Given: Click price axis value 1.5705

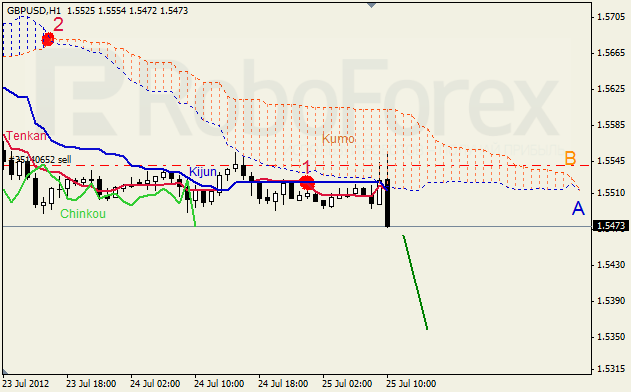Looking at the screenshot, I should (x=611, y=17).
